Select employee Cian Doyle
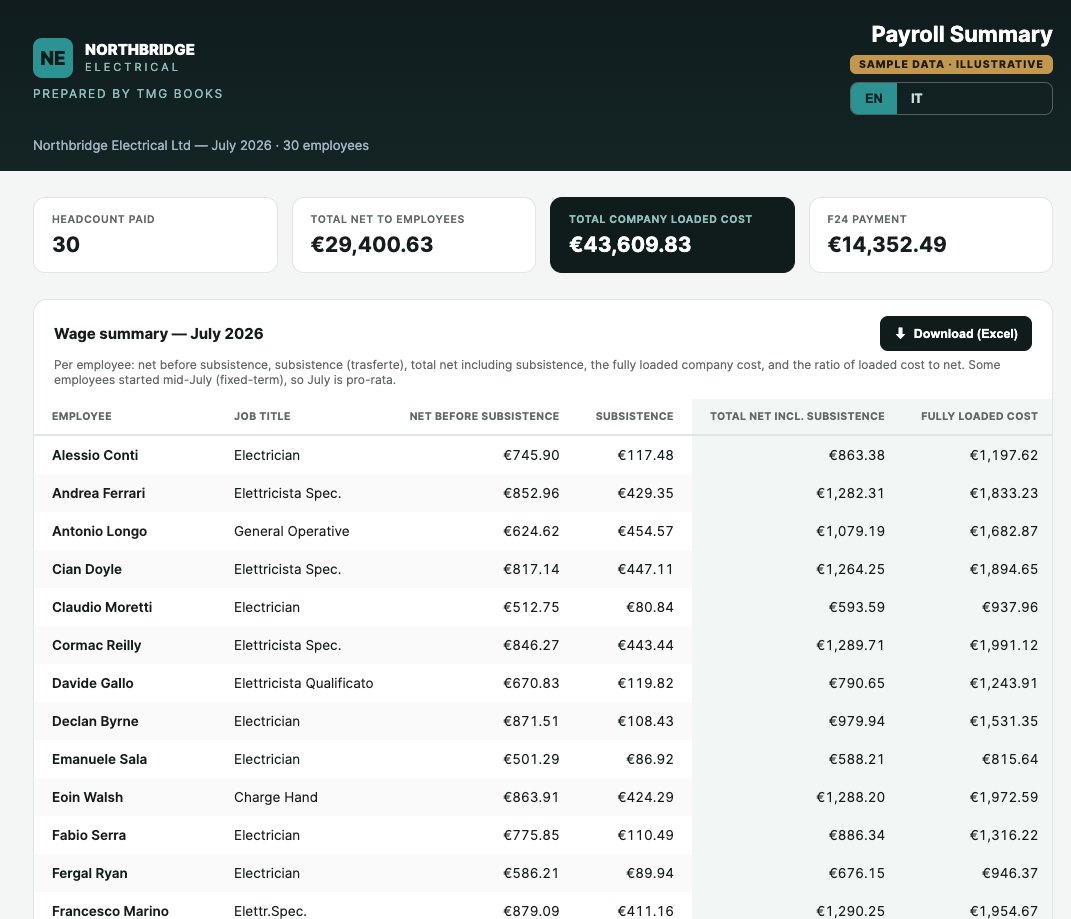This screenshot has width=1071, height=919. [87, 569]
